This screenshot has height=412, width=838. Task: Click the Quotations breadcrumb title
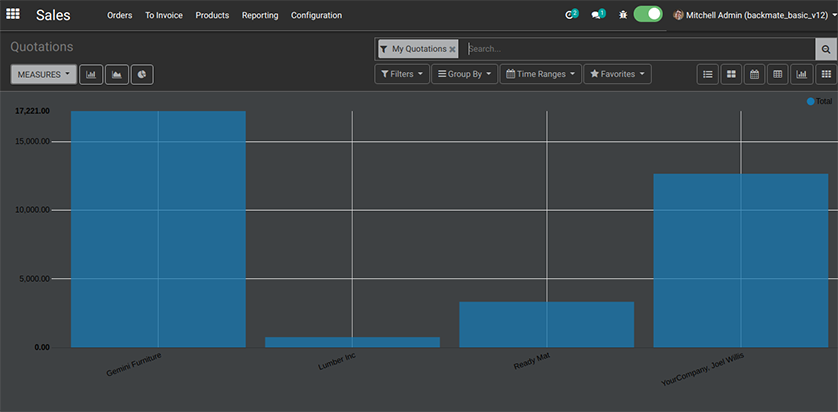click(42, 46)
